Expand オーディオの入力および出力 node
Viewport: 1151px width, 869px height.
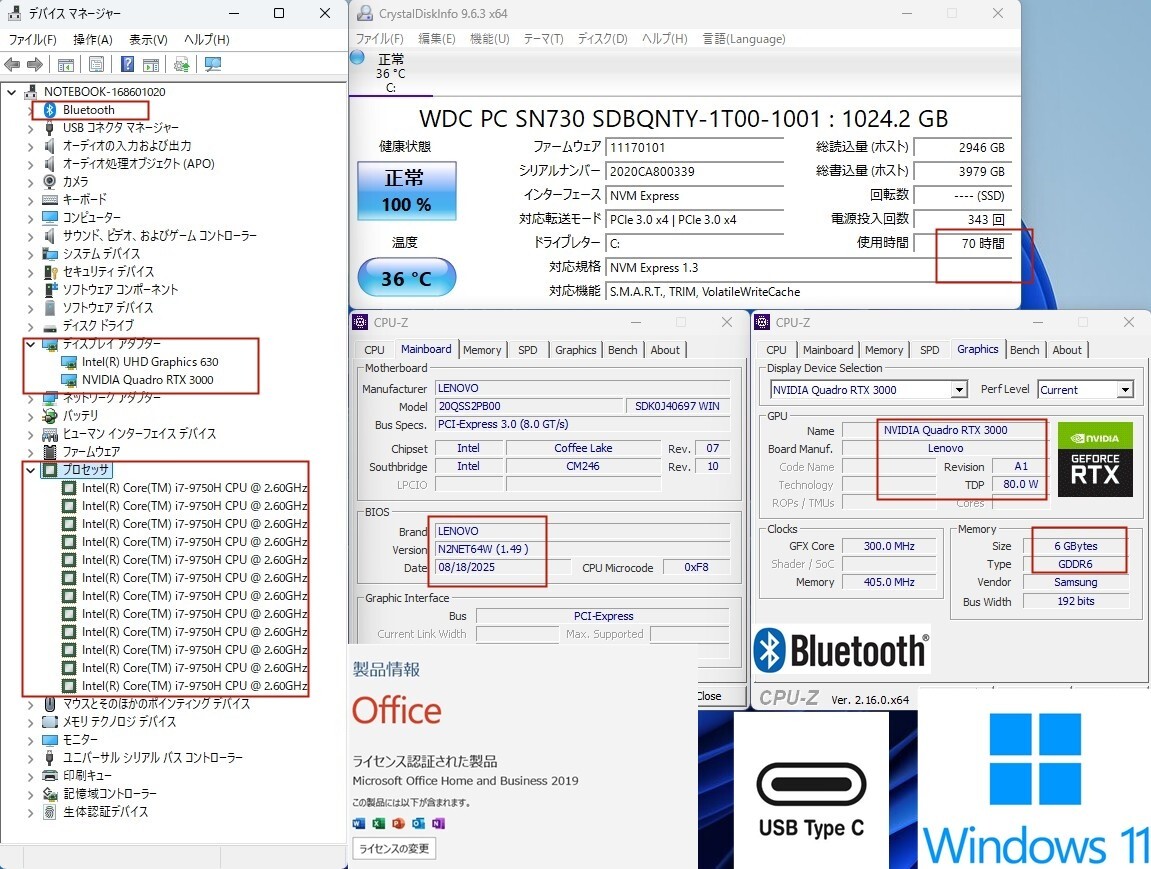click(30, 146)
